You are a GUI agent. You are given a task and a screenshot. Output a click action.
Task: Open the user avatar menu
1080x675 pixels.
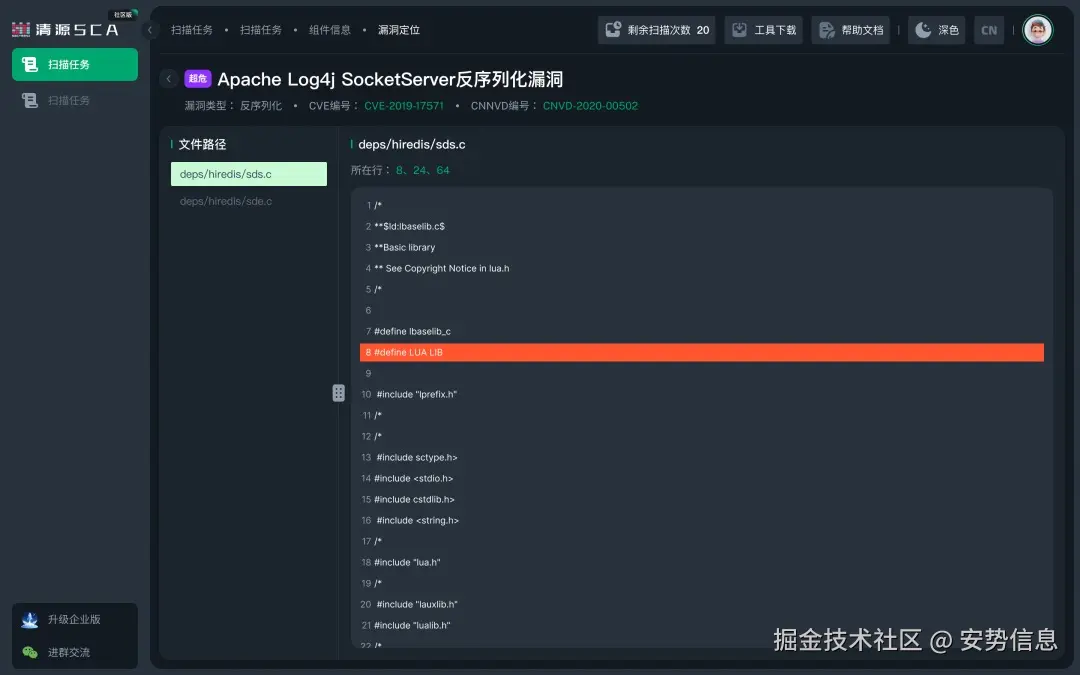pos(1037,30)
